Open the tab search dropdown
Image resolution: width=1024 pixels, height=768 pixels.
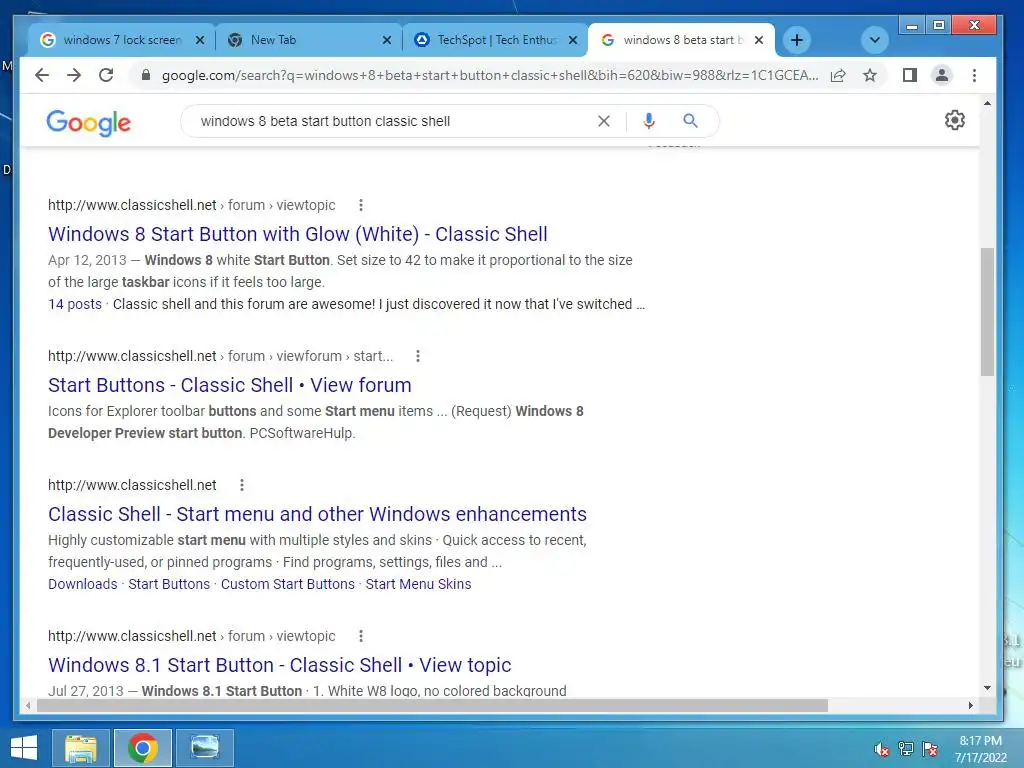pos(874,40)
